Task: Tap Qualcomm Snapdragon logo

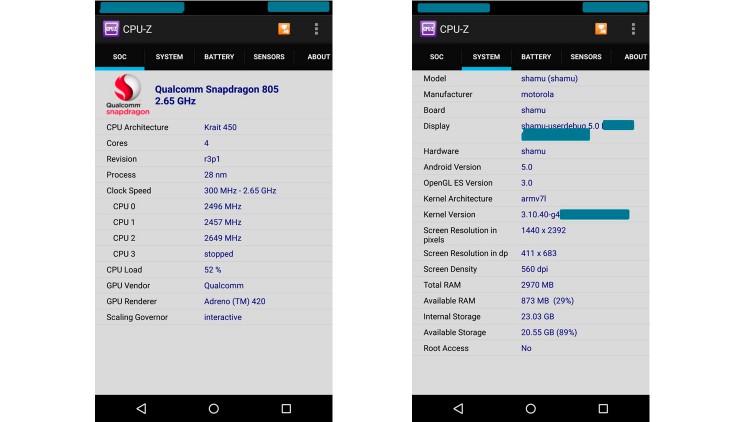Action: (127, 94)
